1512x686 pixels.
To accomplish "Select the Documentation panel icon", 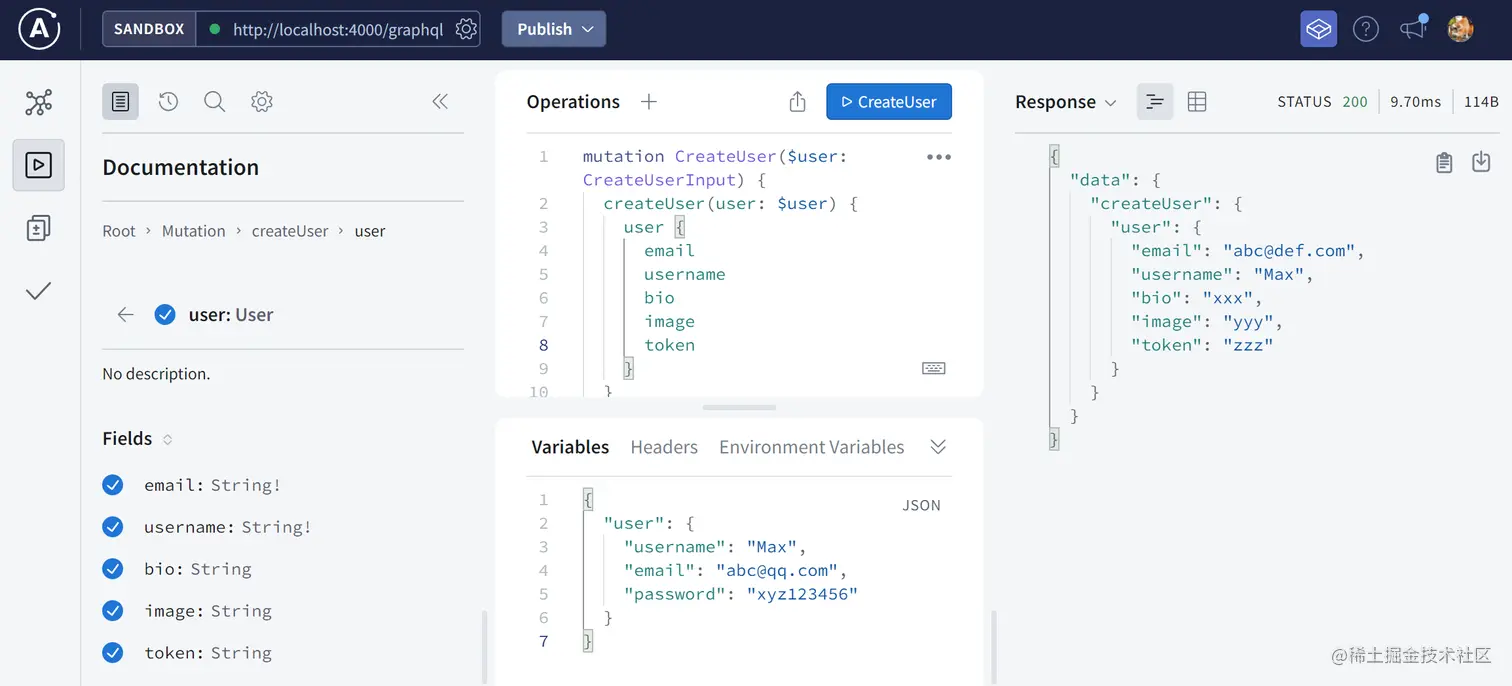I will click(120, 101).
